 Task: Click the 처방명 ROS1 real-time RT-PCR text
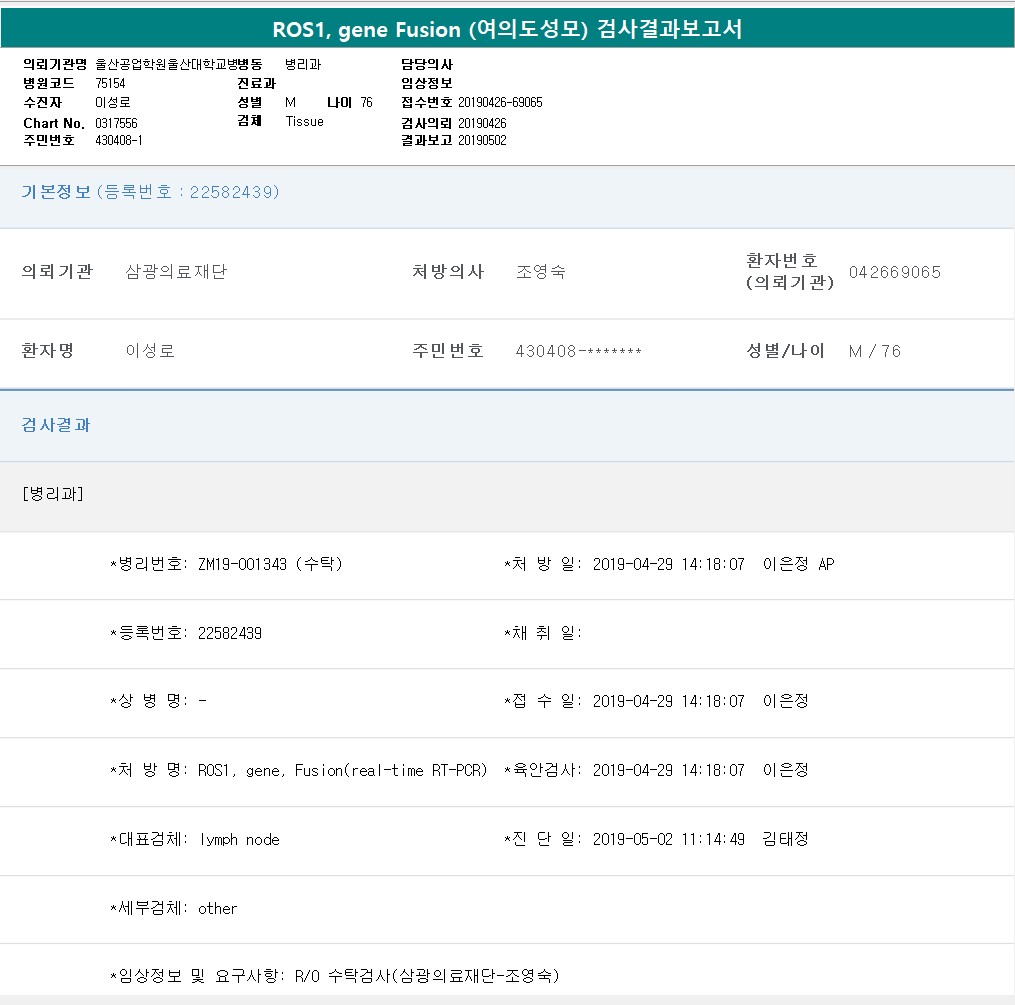point(342,770)
